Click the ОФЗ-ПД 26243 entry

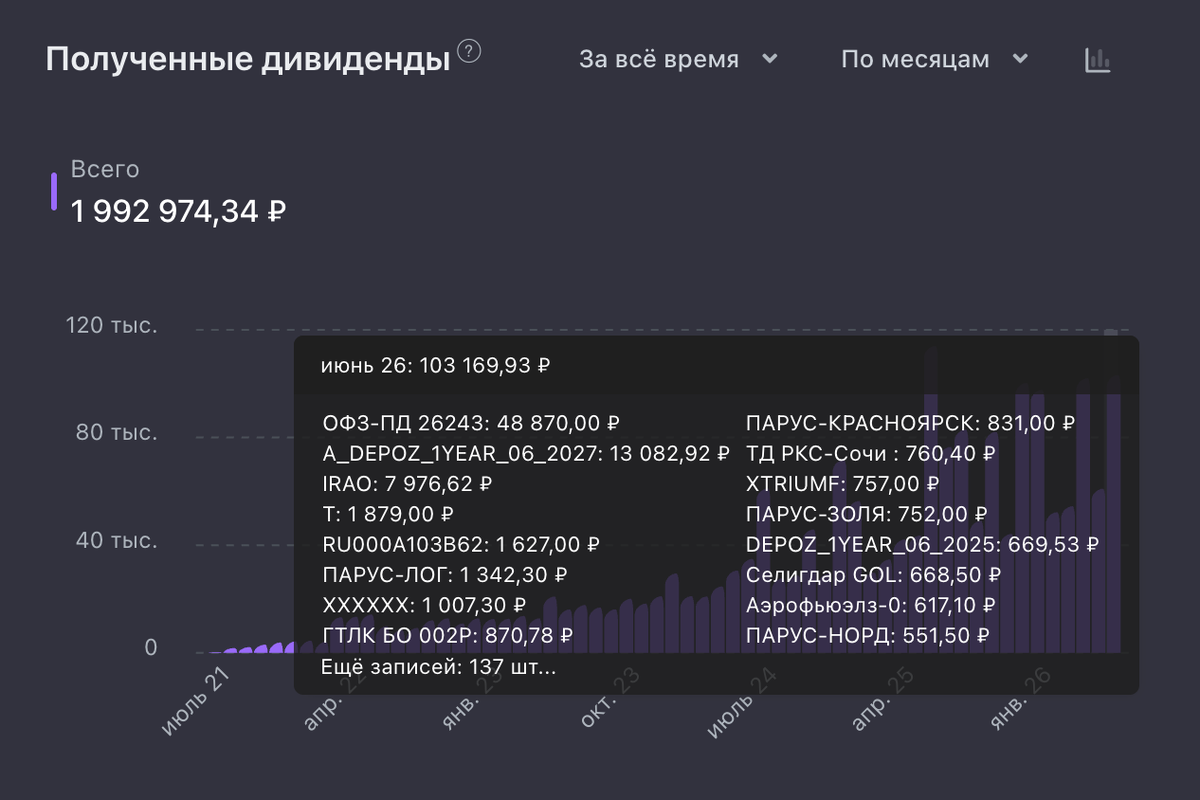pos(472,423)
